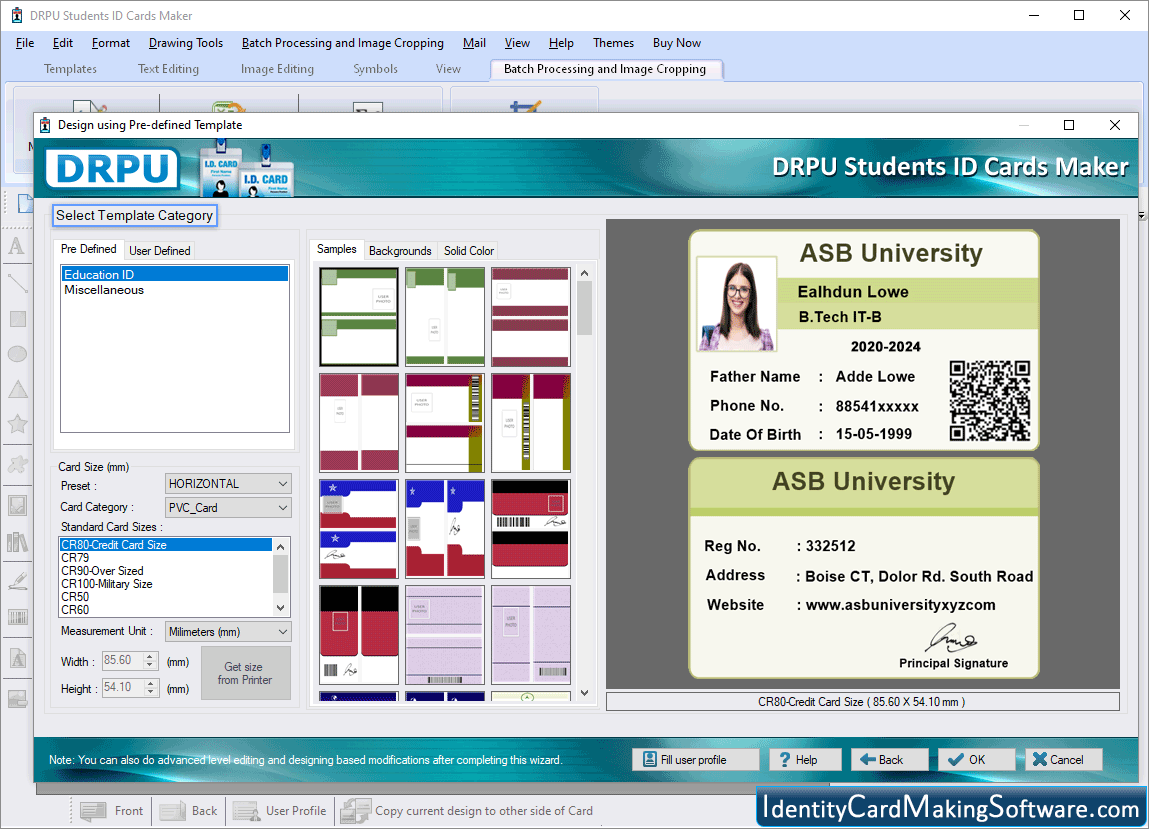The height and width of the screenshot is (829, 1149).
Task: Select the Signature pen tool
Action: [x=18, y=581]
